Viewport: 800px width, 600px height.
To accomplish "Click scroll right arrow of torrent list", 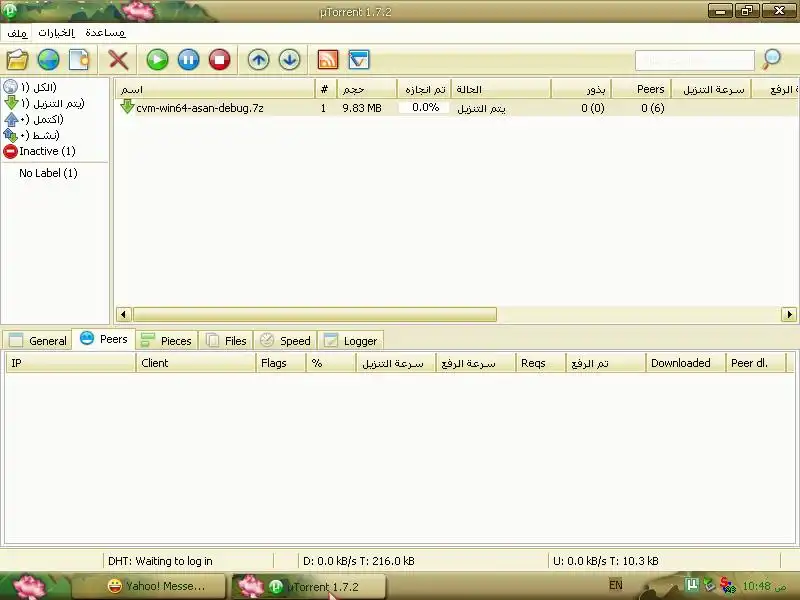I will (789, 314).
